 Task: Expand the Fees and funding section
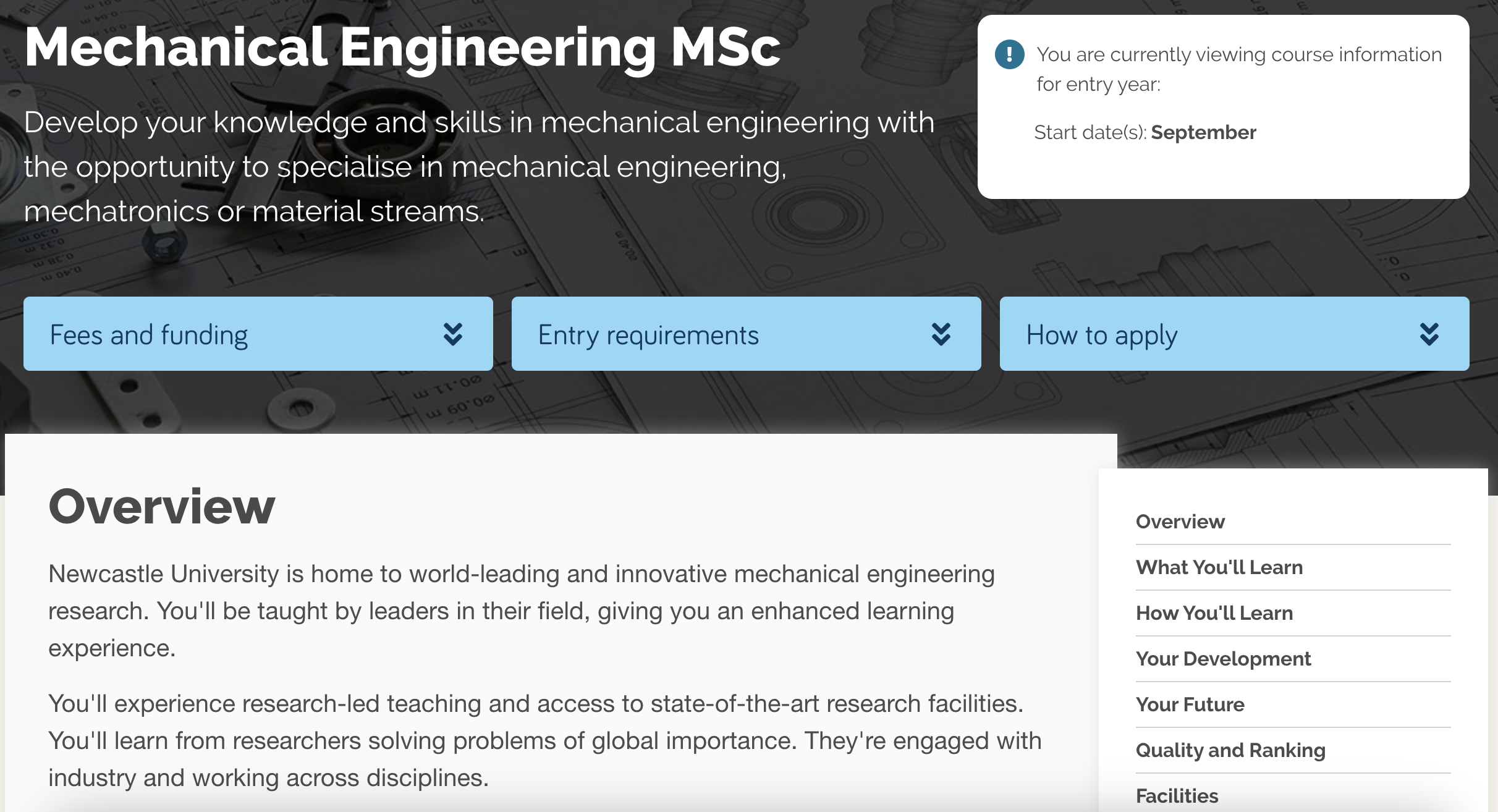pos(148,335)
